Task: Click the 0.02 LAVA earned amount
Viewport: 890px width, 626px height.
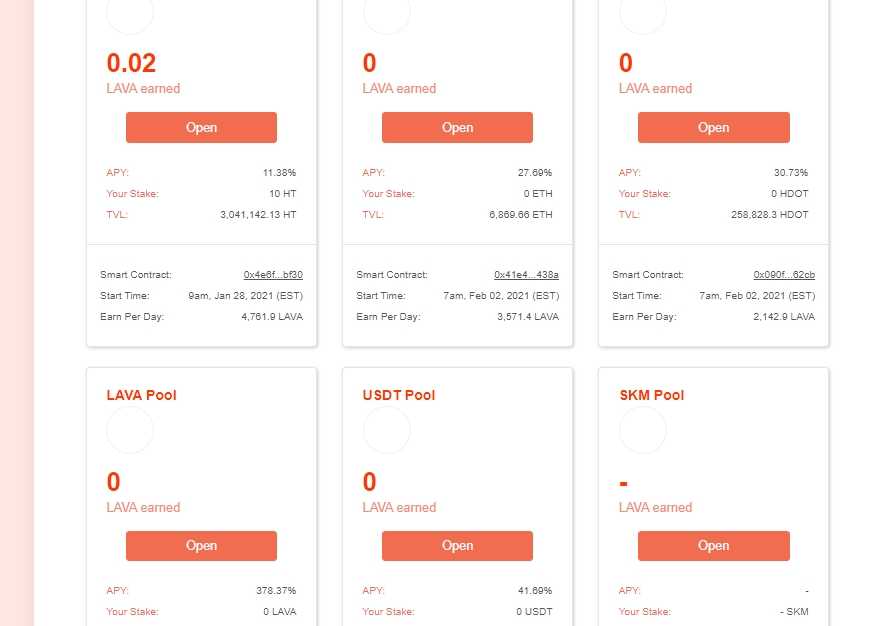Action: point(132,64)
